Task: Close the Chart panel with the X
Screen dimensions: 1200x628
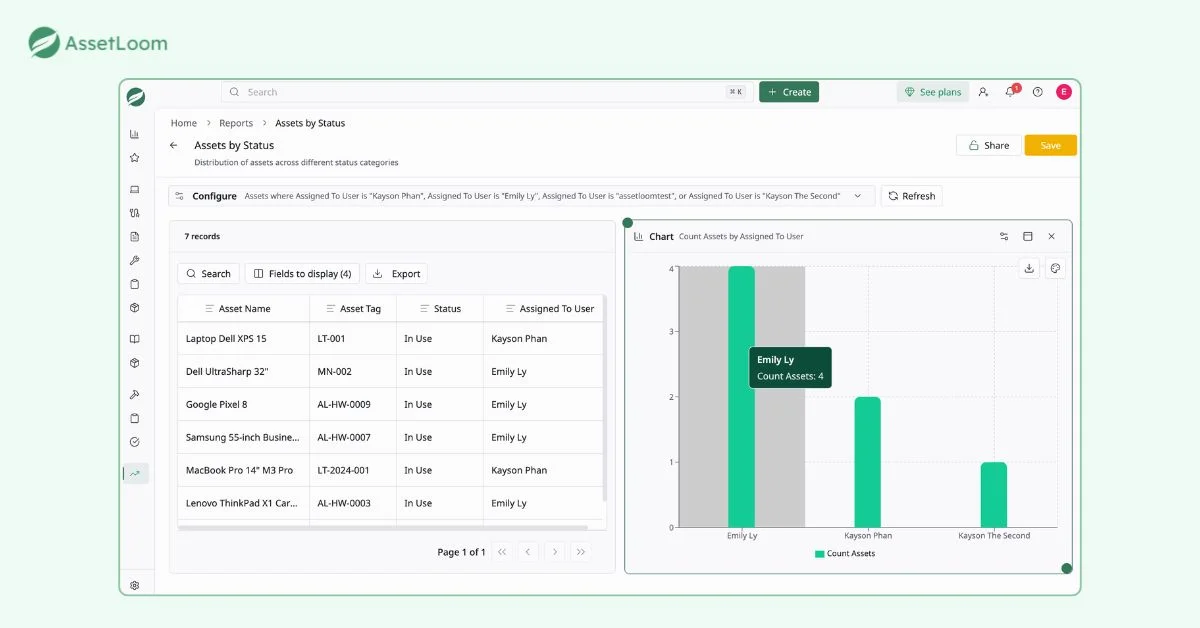Action: (x=1052, y=237)
